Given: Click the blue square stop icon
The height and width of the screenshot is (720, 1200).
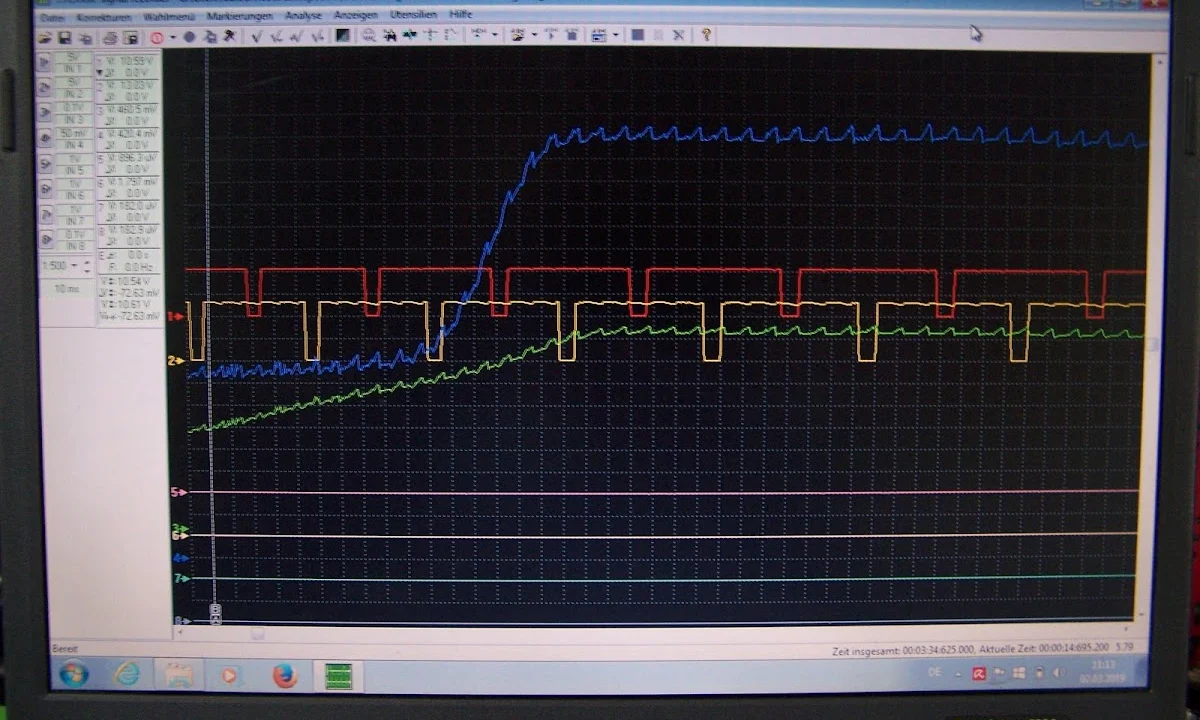Looking at the screenshot, I should [x=637, y=35].
